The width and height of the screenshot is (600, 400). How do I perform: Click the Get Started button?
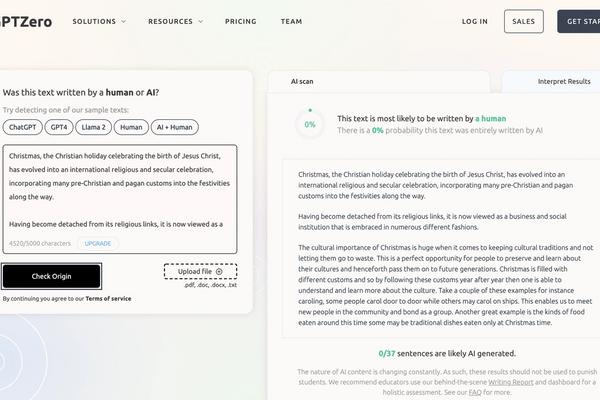[x=579, y=21]
